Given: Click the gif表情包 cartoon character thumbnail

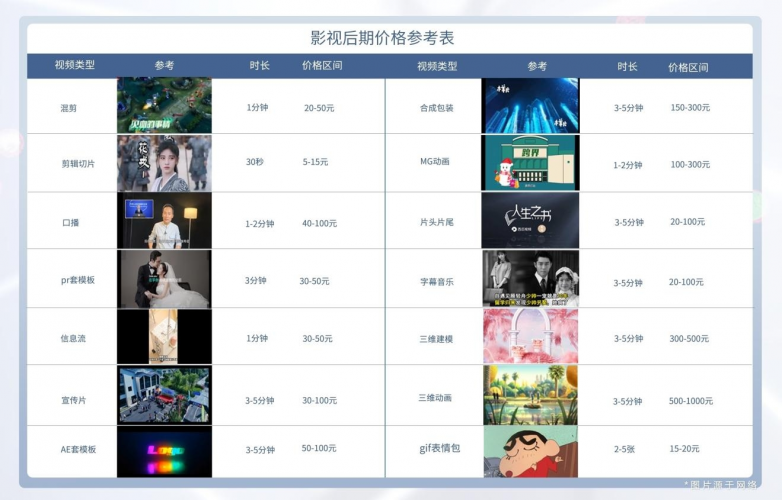Looking at the screenshot, I should coord(531,452).
